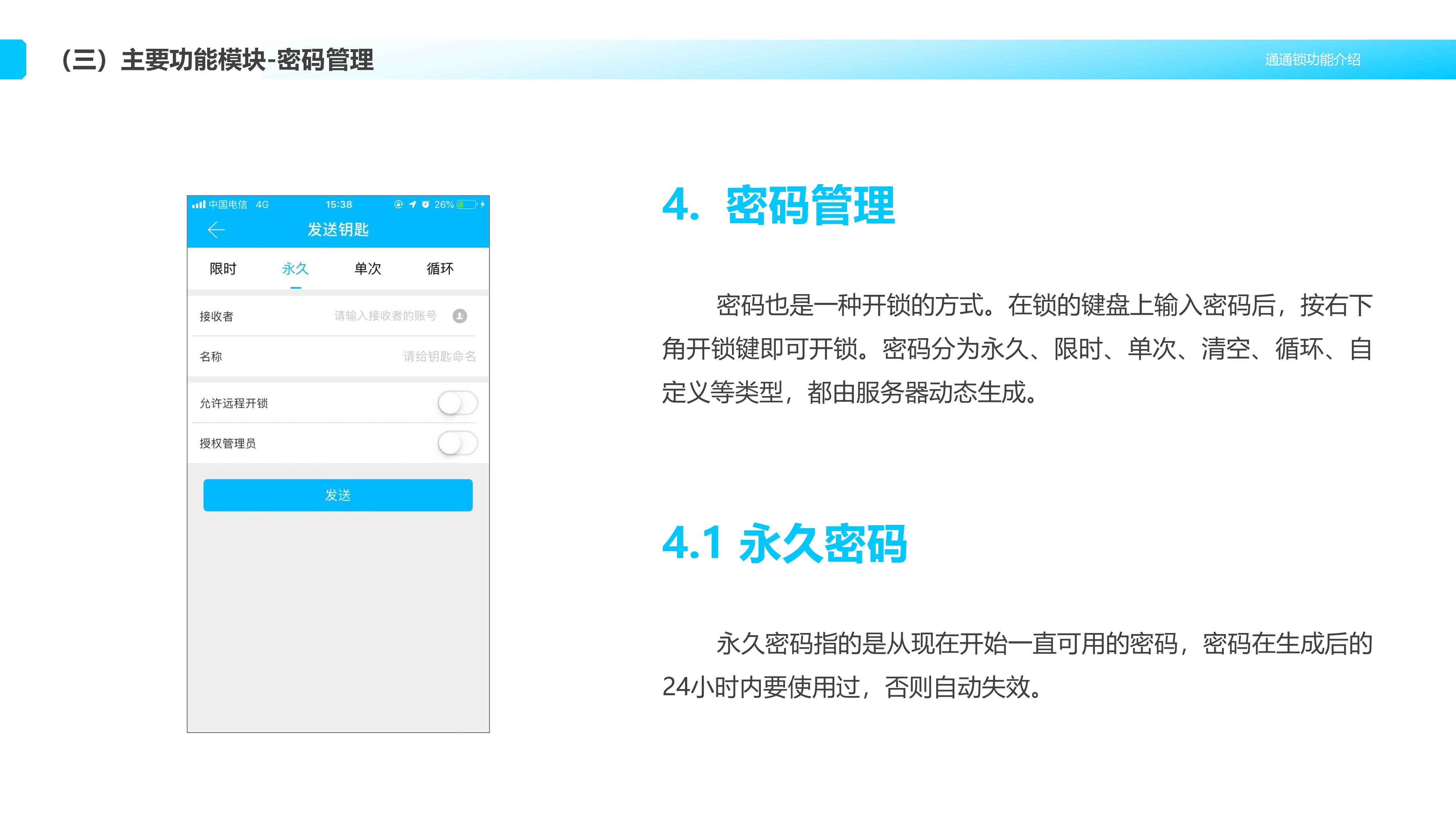The height and width of the screenshot is (819, 1456).
Task: Click the 4.1 永久密码 heading
Action: click(x=784, y=543)
